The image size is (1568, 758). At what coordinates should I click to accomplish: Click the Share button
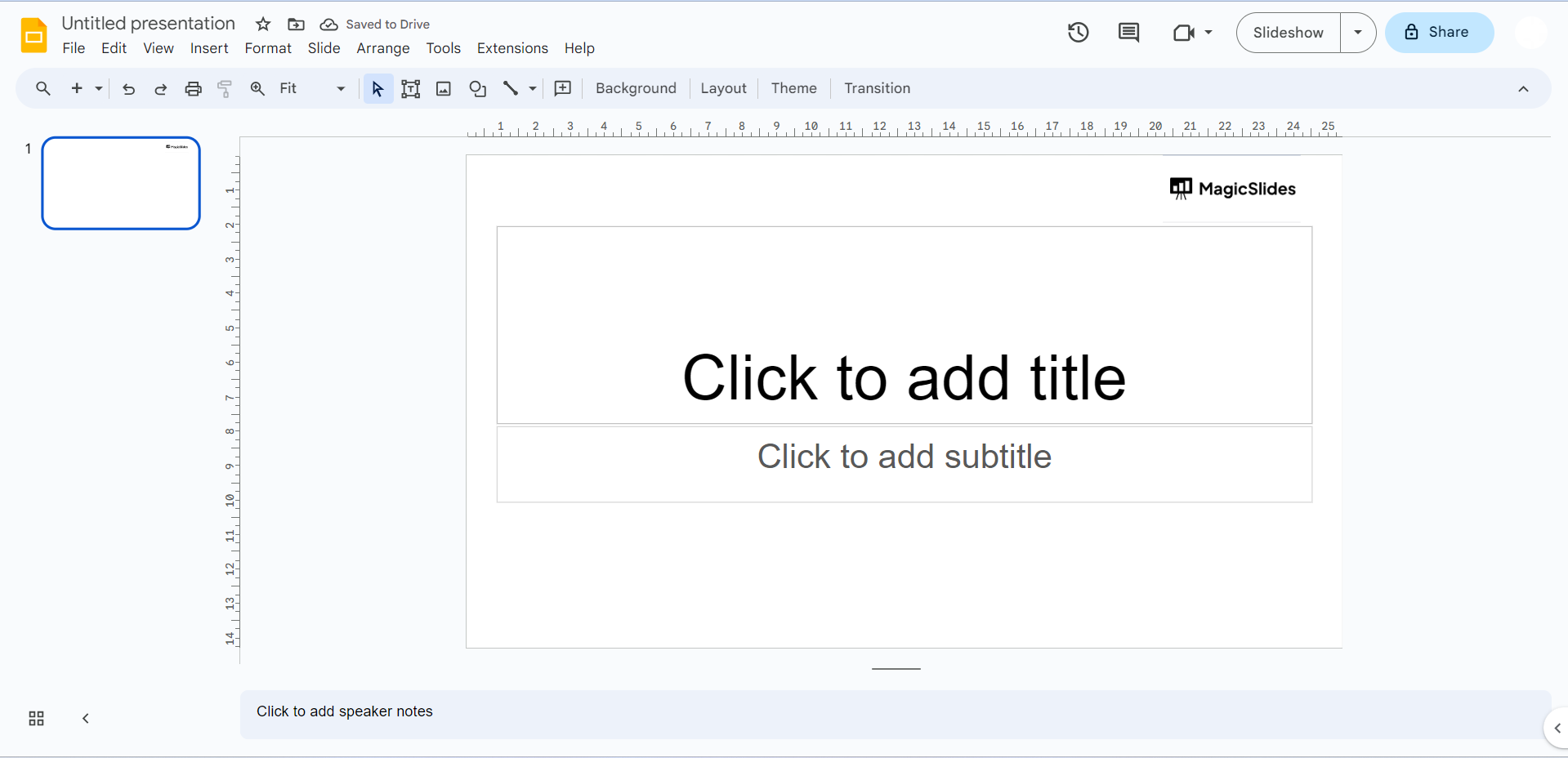click(1439, 33)
